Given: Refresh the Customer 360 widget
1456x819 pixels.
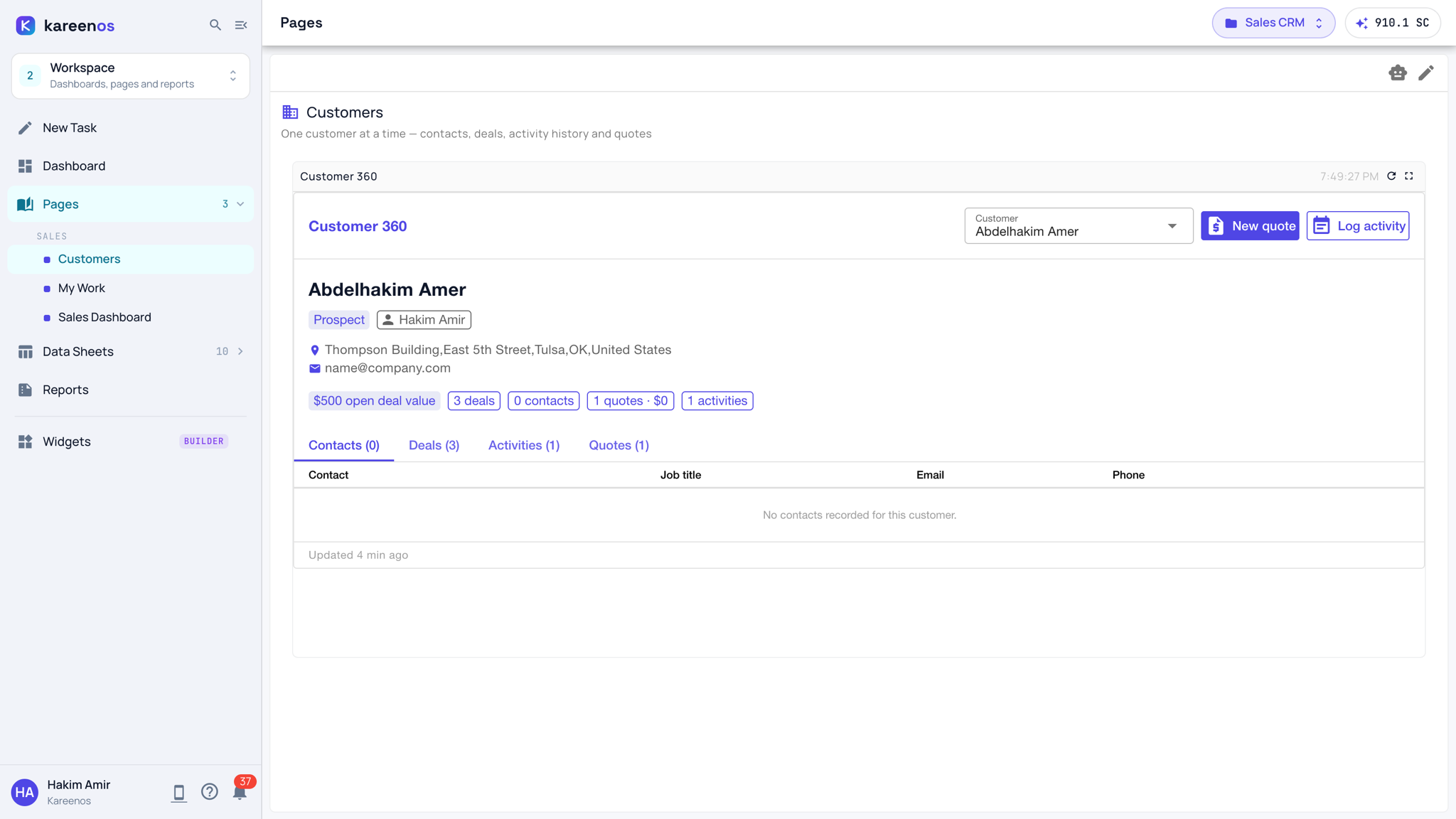Looking at the screenshot, I should [1391, 176].
